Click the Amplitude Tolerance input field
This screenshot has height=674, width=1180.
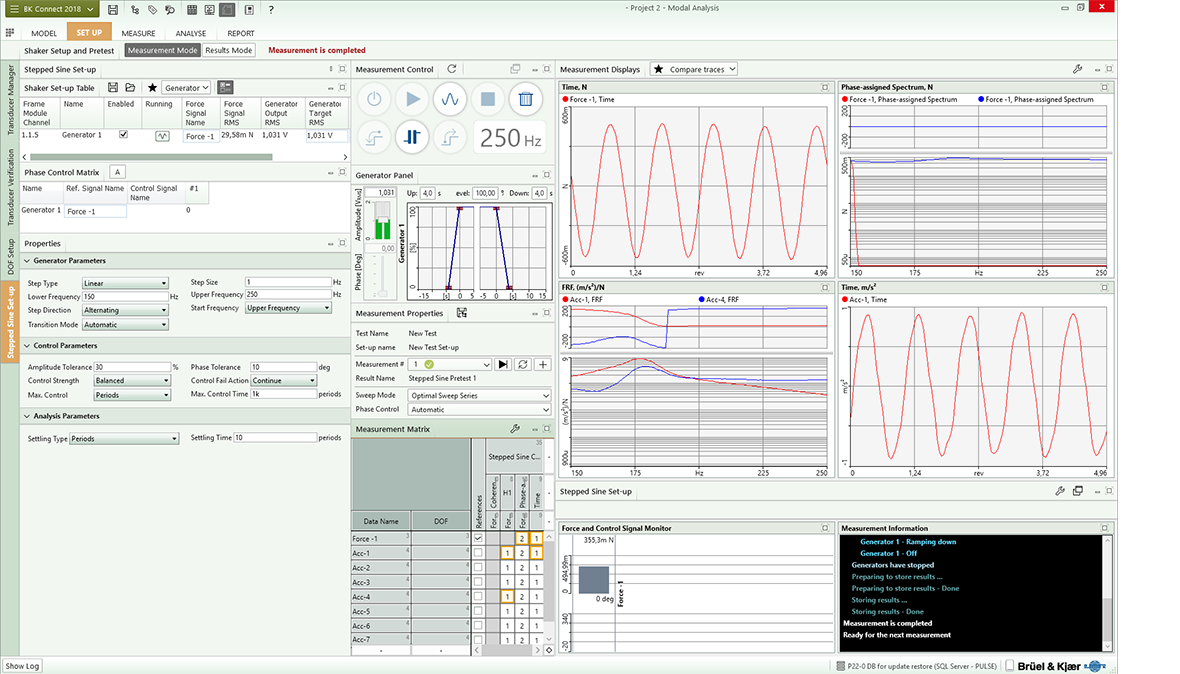(131, 367)
